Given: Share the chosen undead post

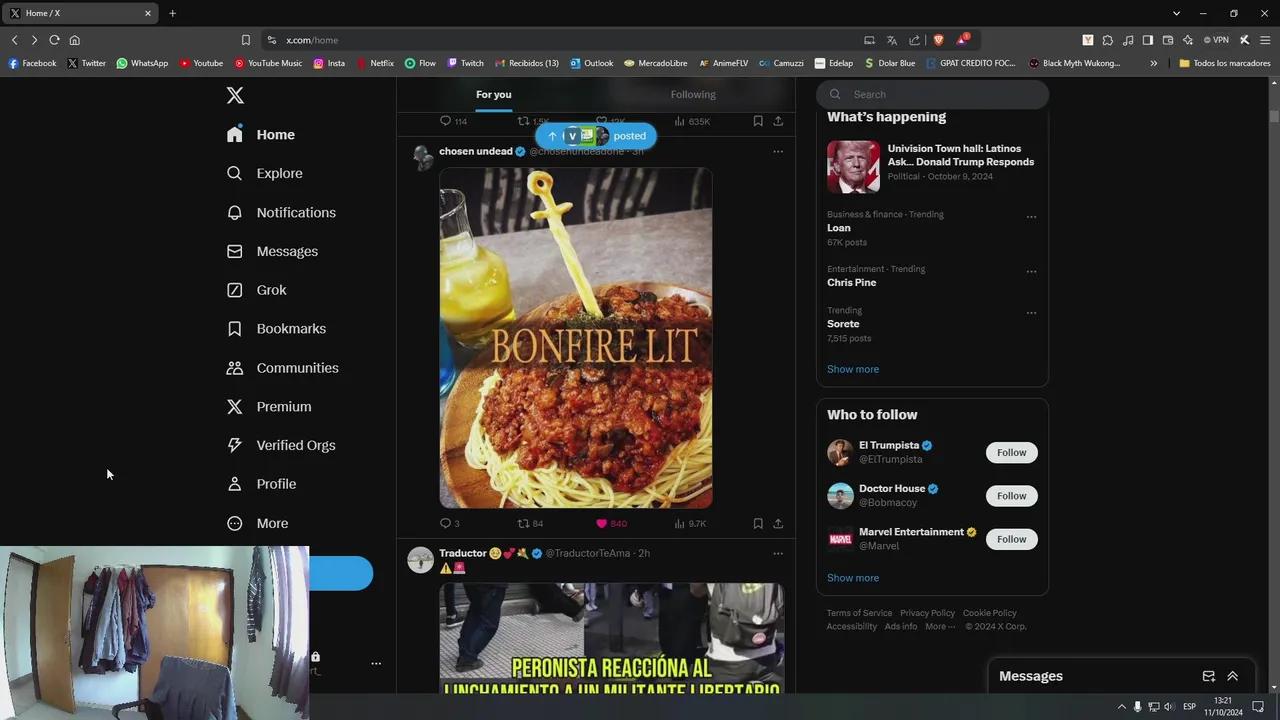Looking at the screenshot, I should pos(778,523).
